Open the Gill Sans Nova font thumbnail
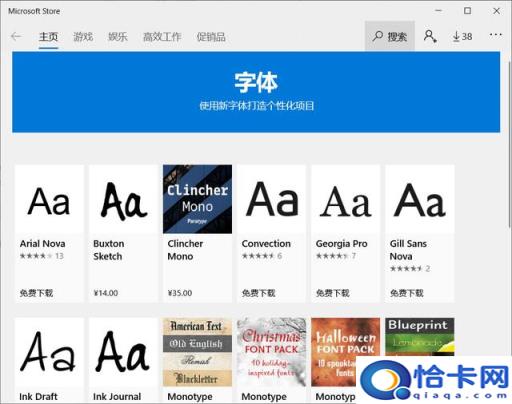 click(x=420, y=199)
